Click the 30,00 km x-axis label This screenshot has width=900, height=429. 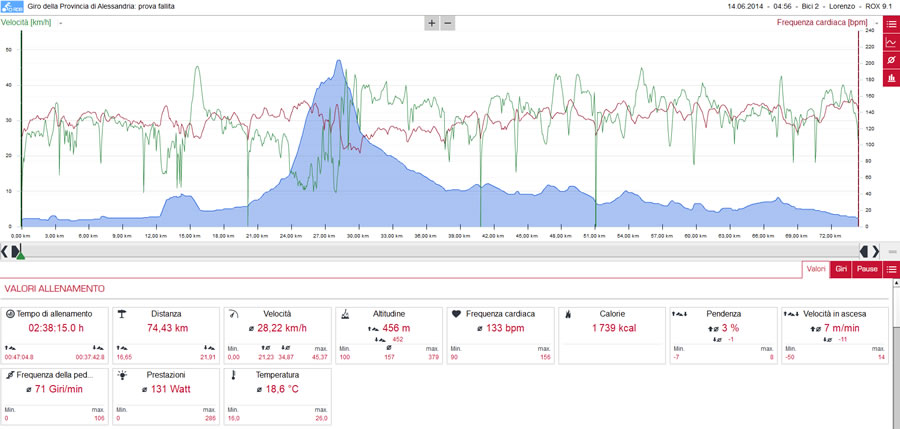[358, 236]
